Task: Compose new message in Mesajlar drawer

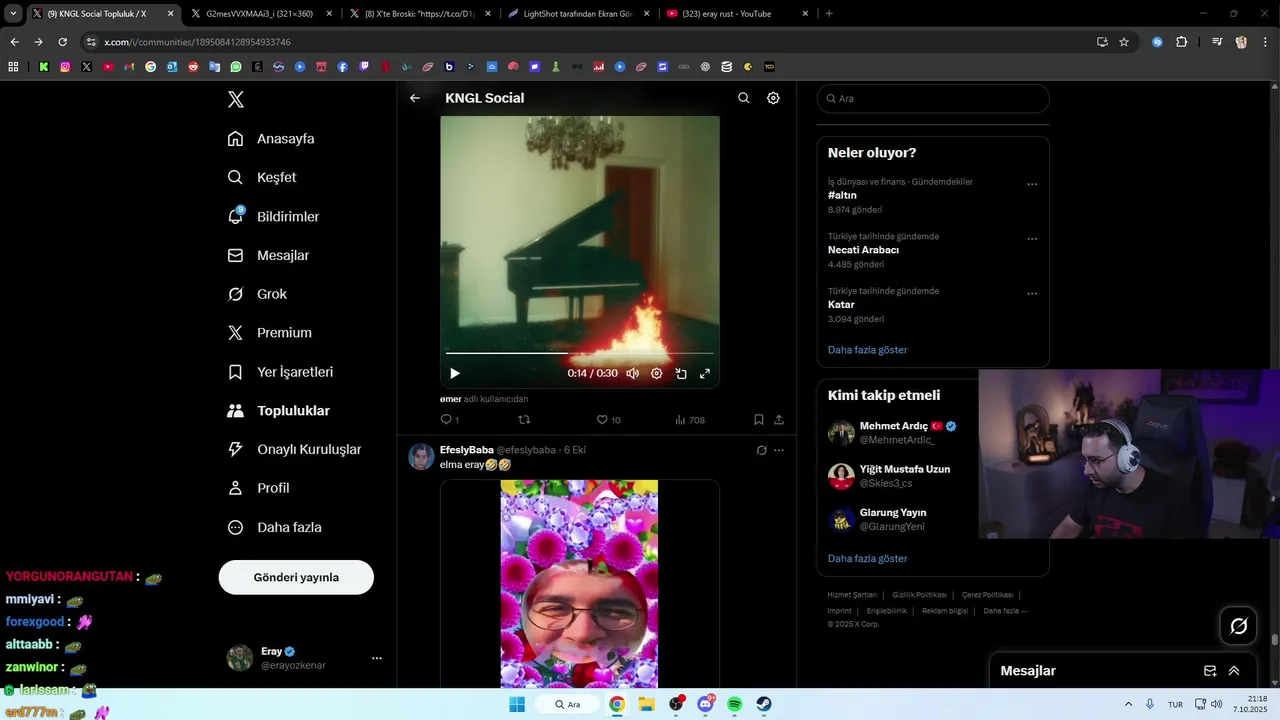Action: tap(1210, 671)
